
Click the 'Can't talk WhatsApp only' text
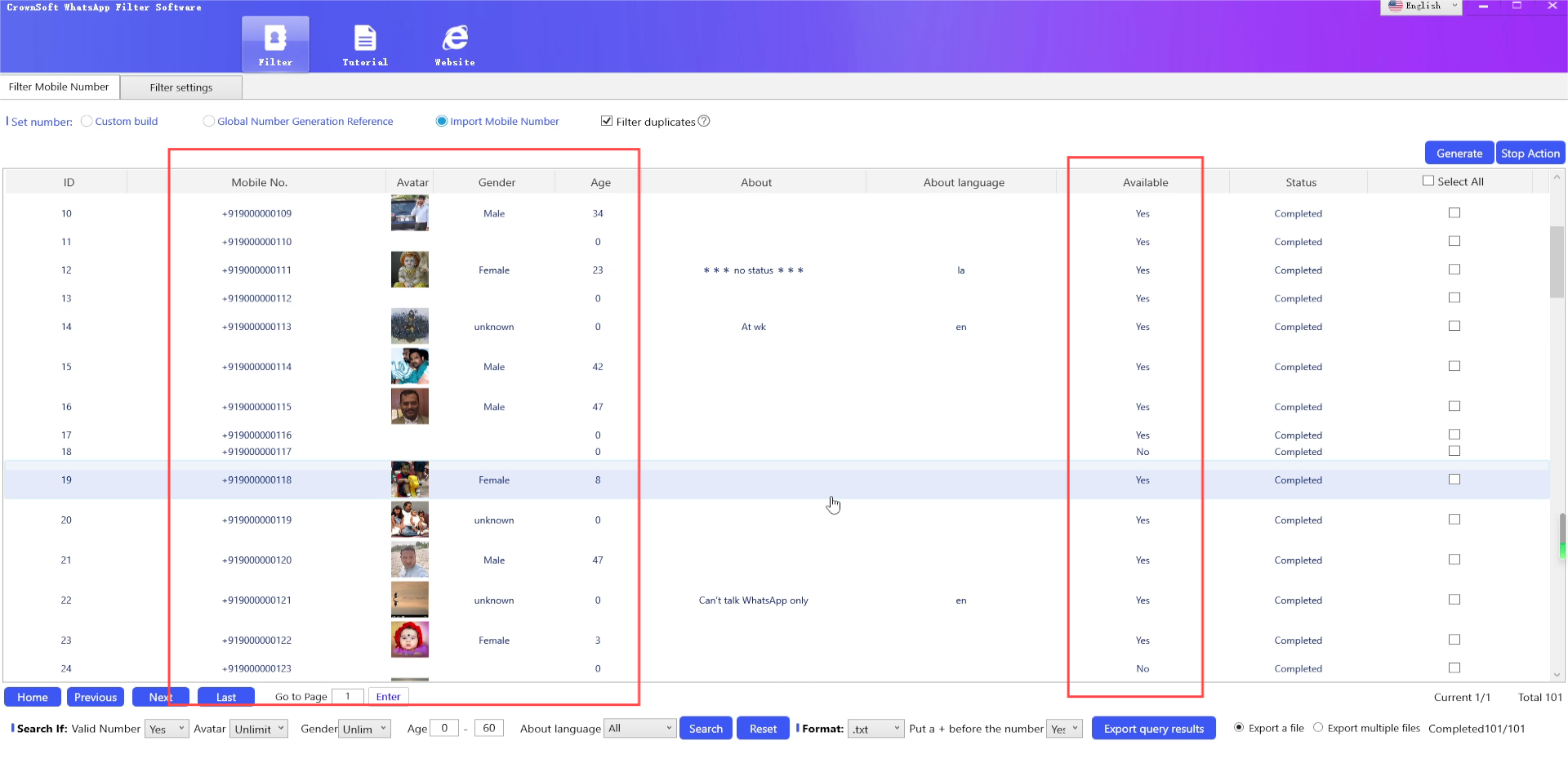tap(753, 600)
